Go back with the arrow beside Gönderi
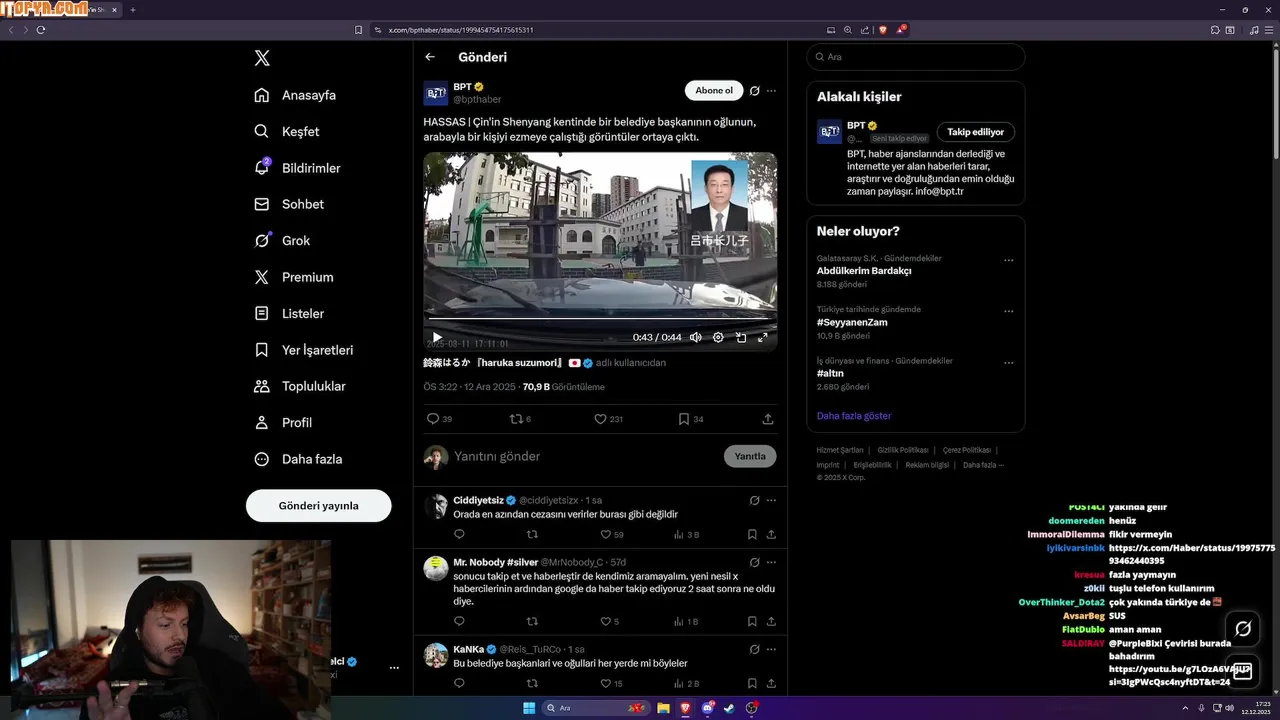 click(x=430, y=57)
